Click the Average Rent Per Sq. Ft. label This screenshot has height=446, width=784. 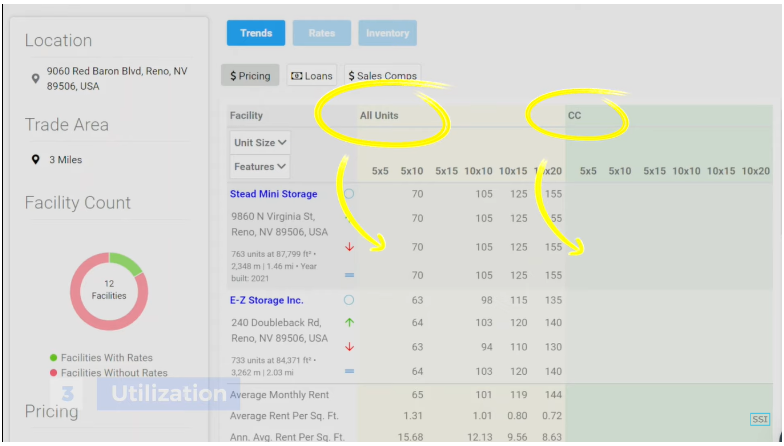point(284,416)
